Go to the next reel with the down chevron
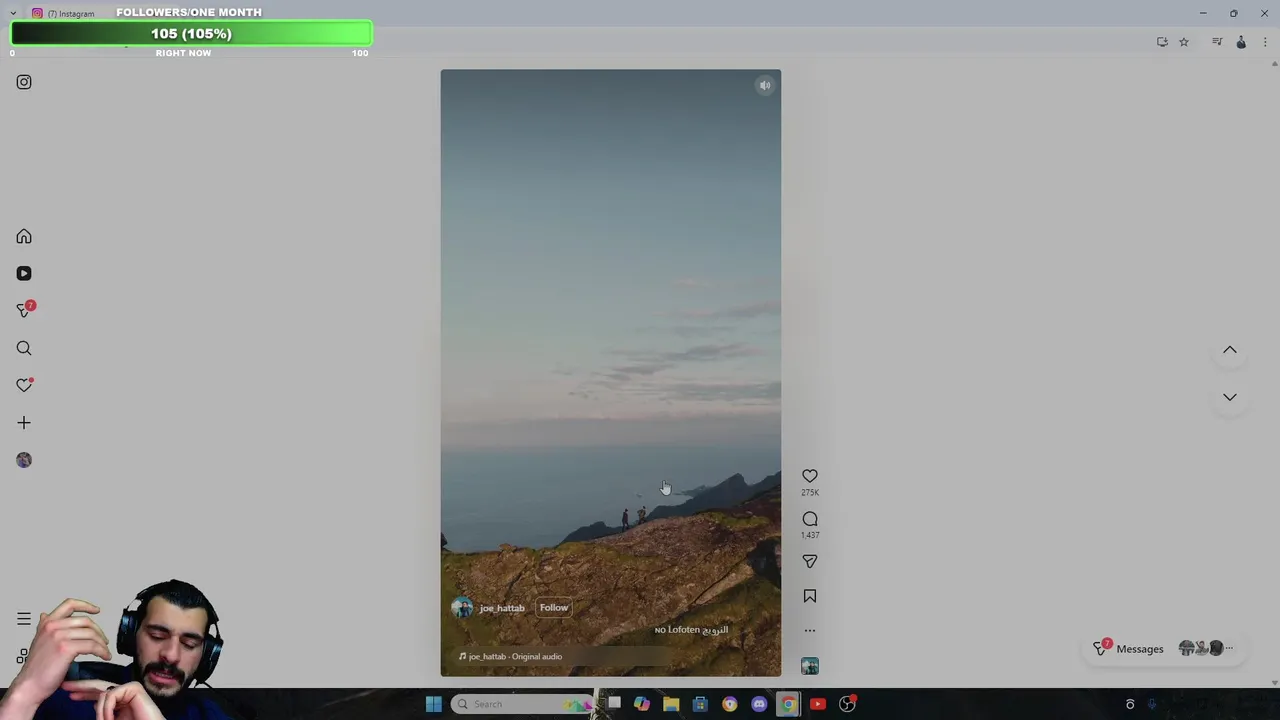Viewport: 1280px width, 720px height. pyautogui.click(x=1230, y=397)
